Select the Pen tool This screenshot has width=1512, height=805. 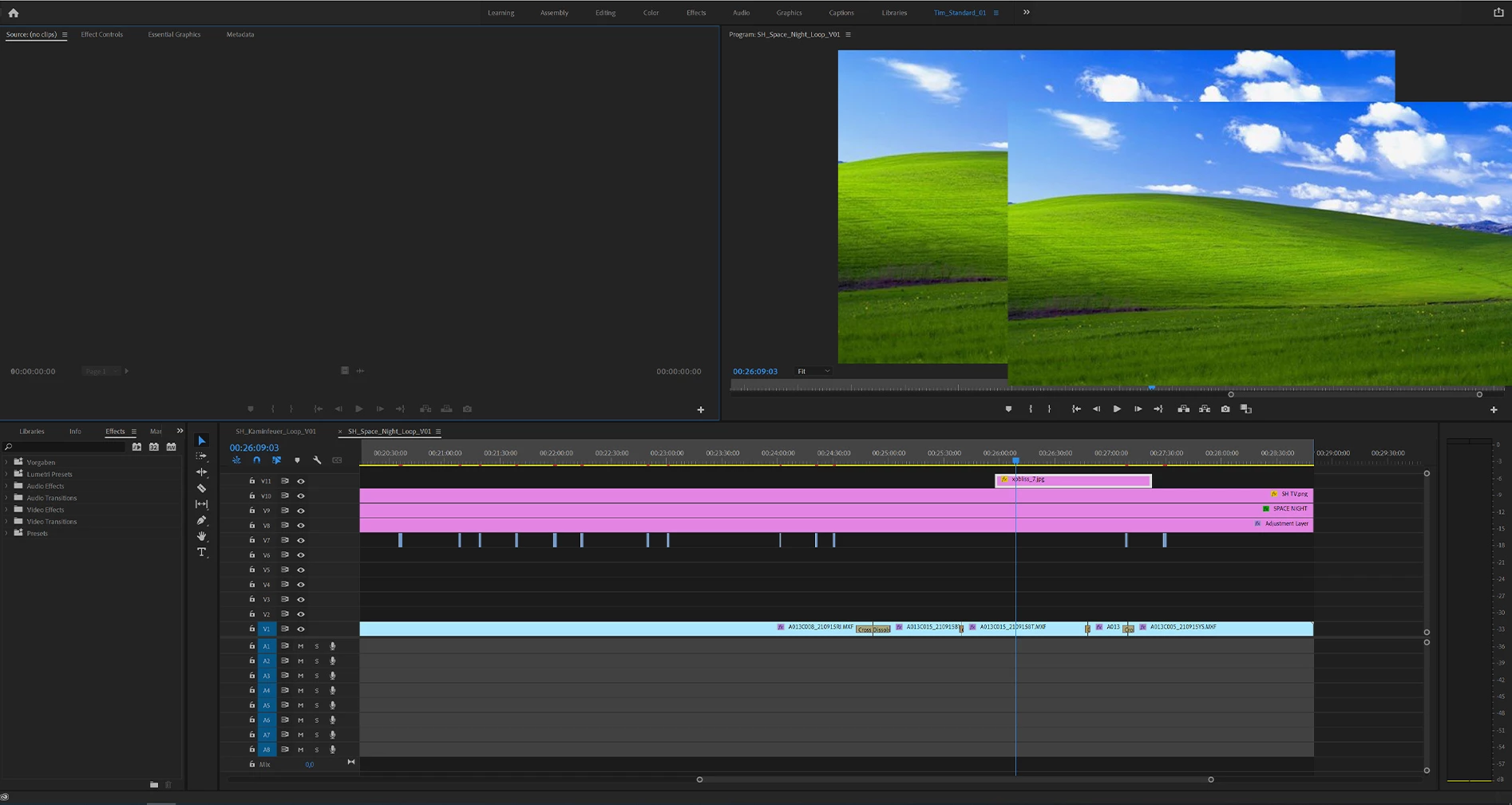click(x=201, y=520)
